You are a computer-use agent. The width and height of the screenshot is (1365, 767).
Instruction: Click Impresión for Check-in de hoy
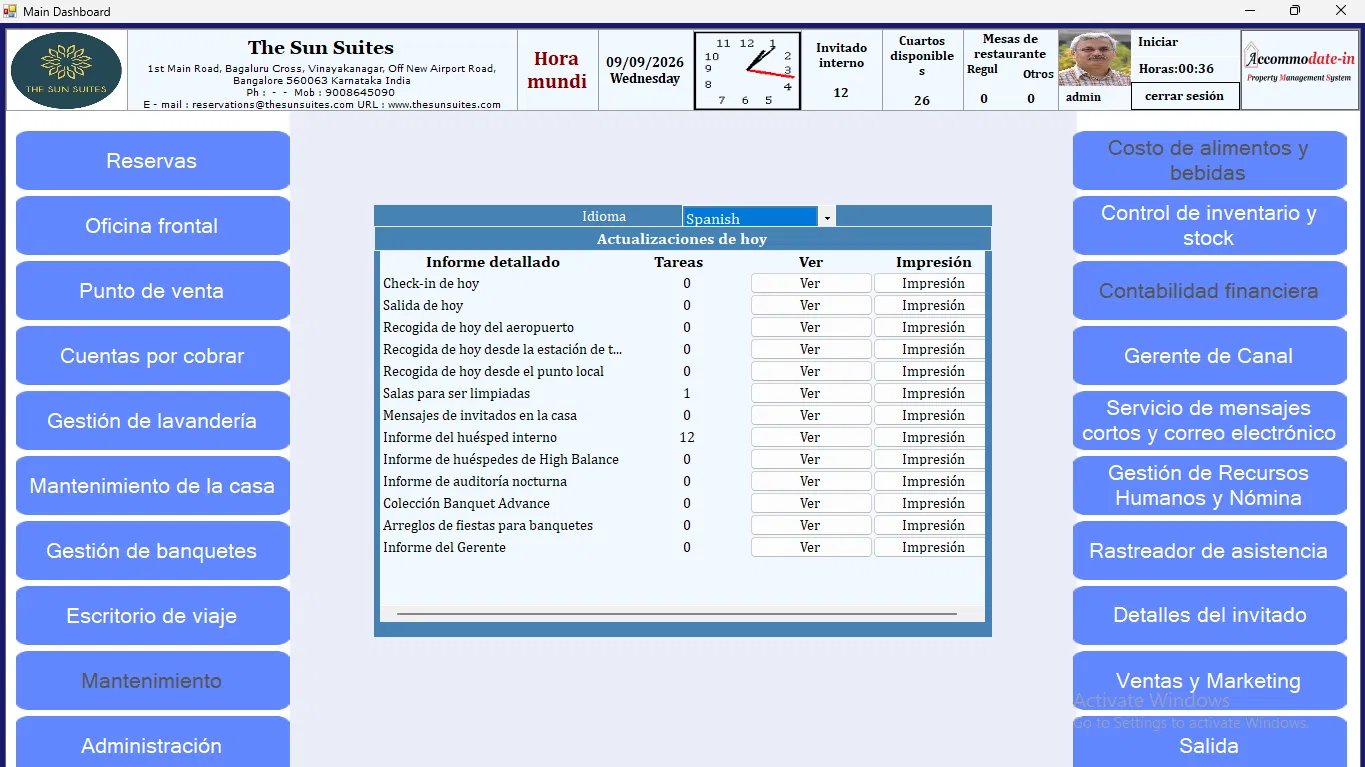click(930, 283)
